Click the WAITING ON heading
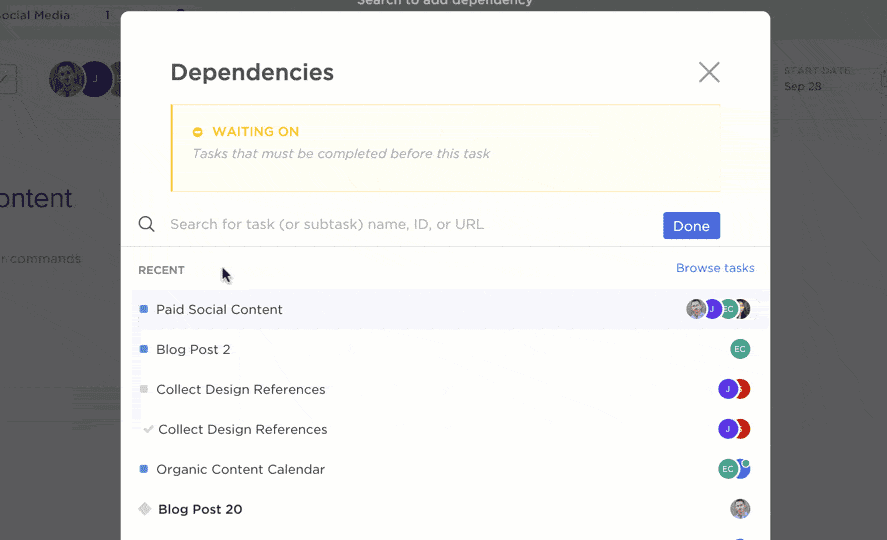Image resolution: width=887 pixels, height=540 pixels. coord(256,132)
